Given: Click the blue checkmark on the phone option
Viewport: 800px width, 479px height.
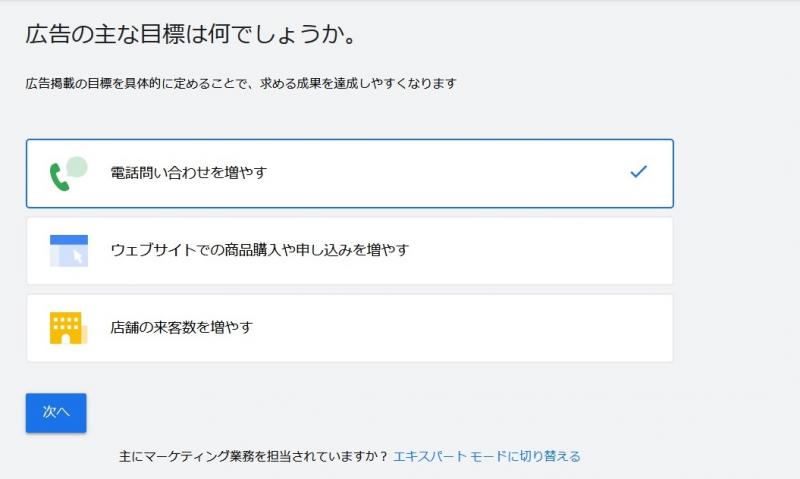Looking at the screenshot, I should [638, 172].
